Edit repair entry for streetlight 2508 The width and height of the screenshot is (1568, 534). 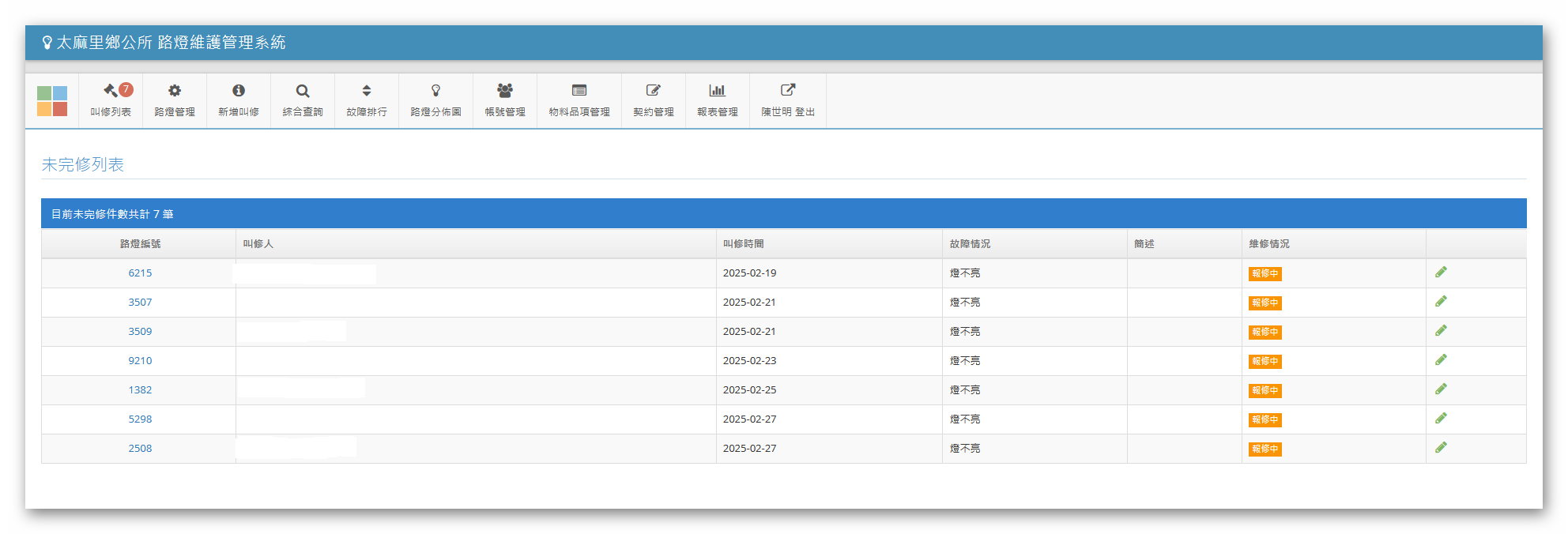1441,448
